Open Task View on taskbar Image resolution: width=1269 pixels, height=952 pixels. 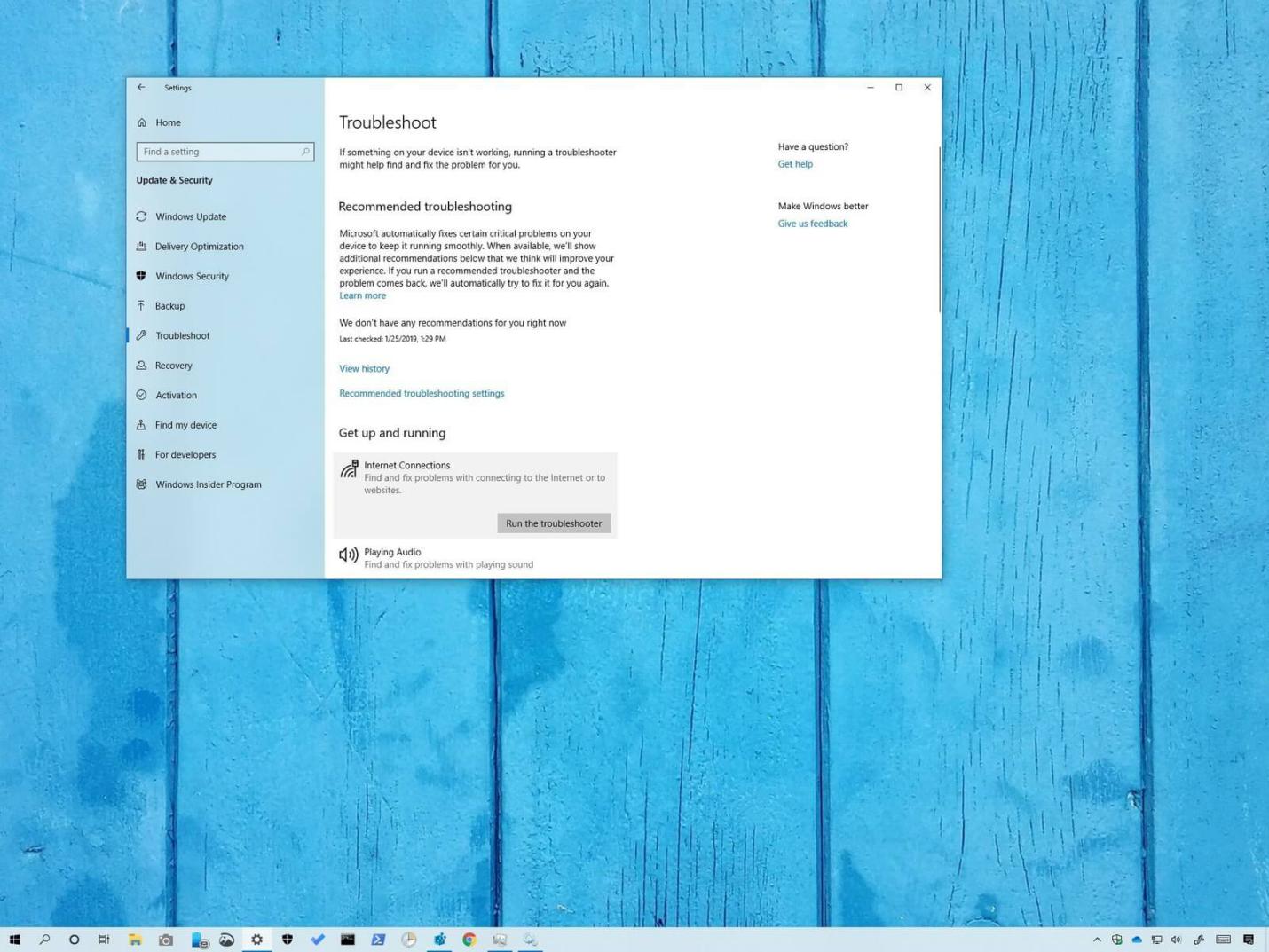point(104,940)
